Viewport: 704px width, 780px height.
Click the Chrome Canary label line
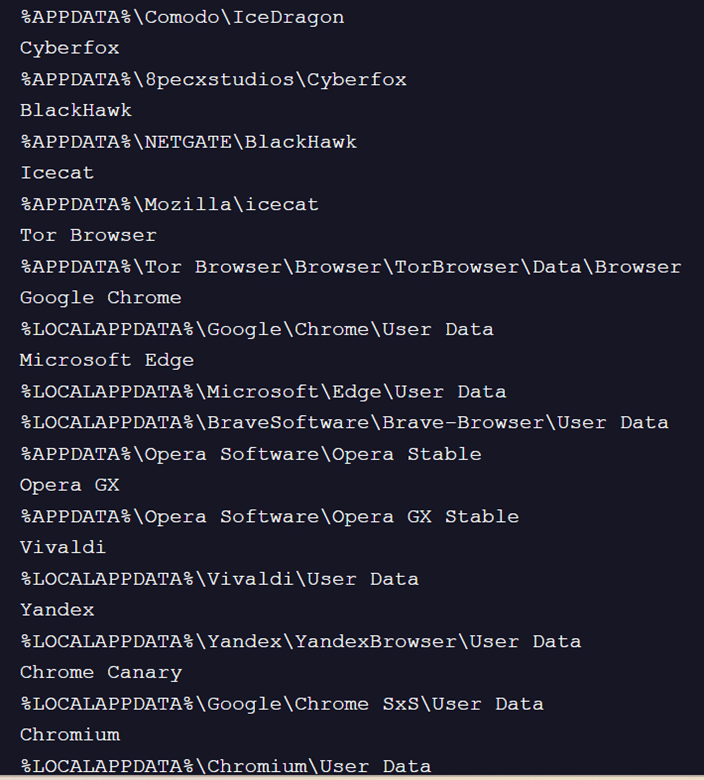(100, 672)
